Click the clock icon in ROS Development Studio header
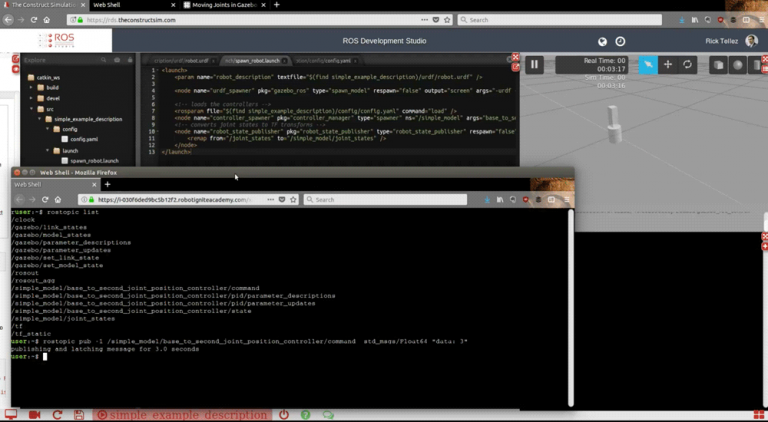 (620, 42)
